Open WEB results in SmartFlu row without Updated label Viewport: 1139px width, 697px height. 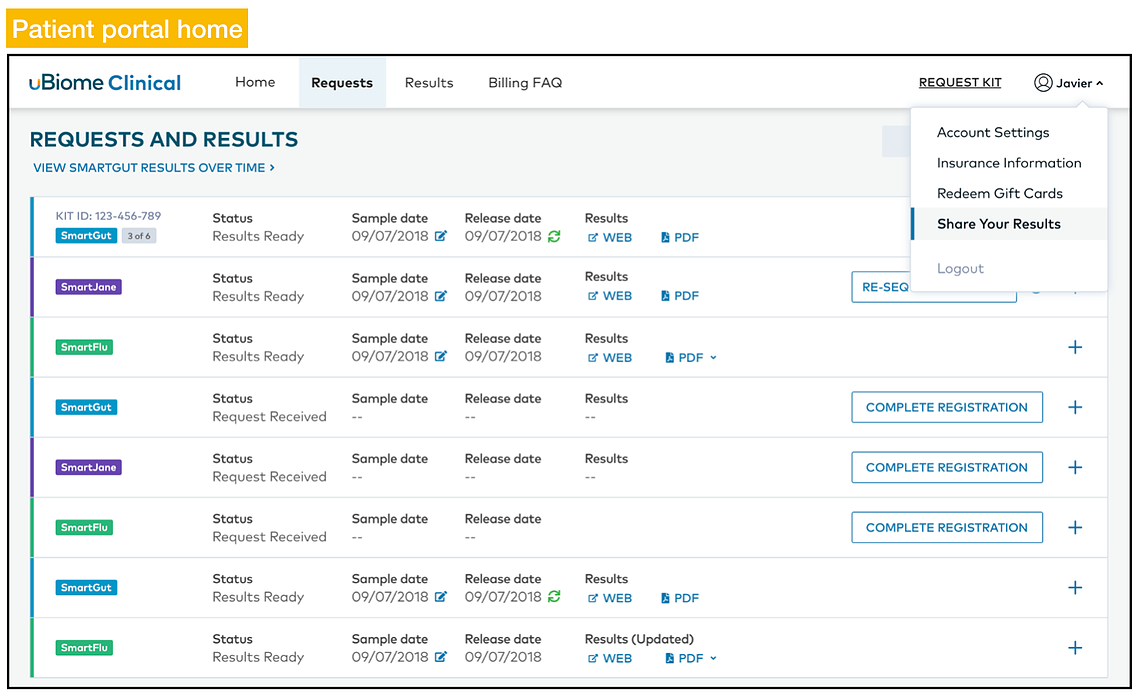click(609, 358)
